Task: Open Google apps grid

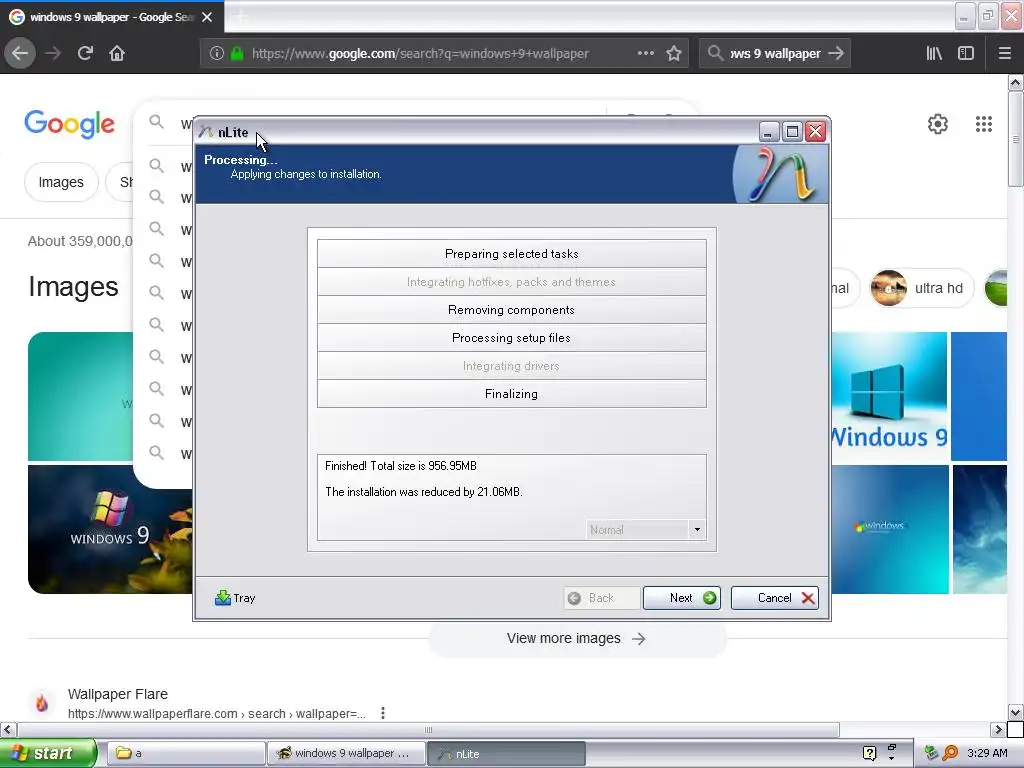Action: pos(984,124)
